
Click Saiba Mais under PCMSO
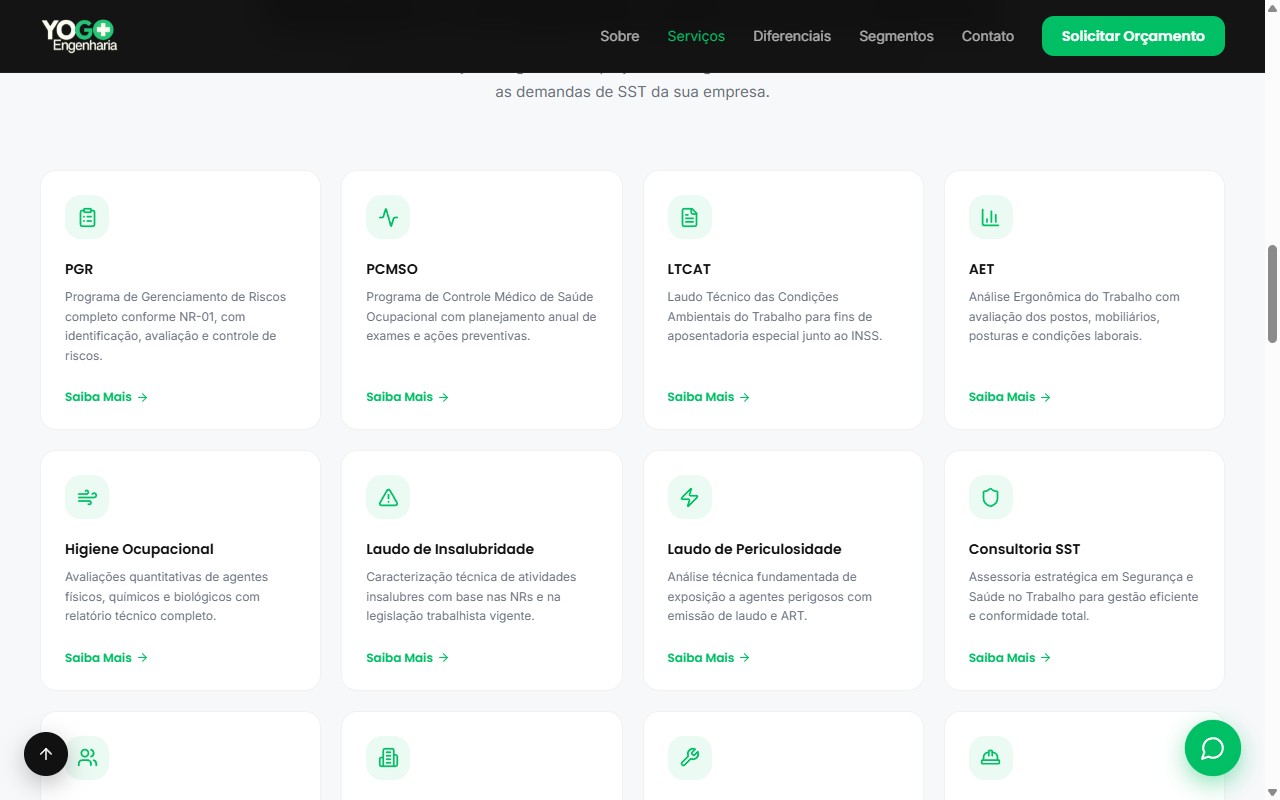click(x=407, y=397)
